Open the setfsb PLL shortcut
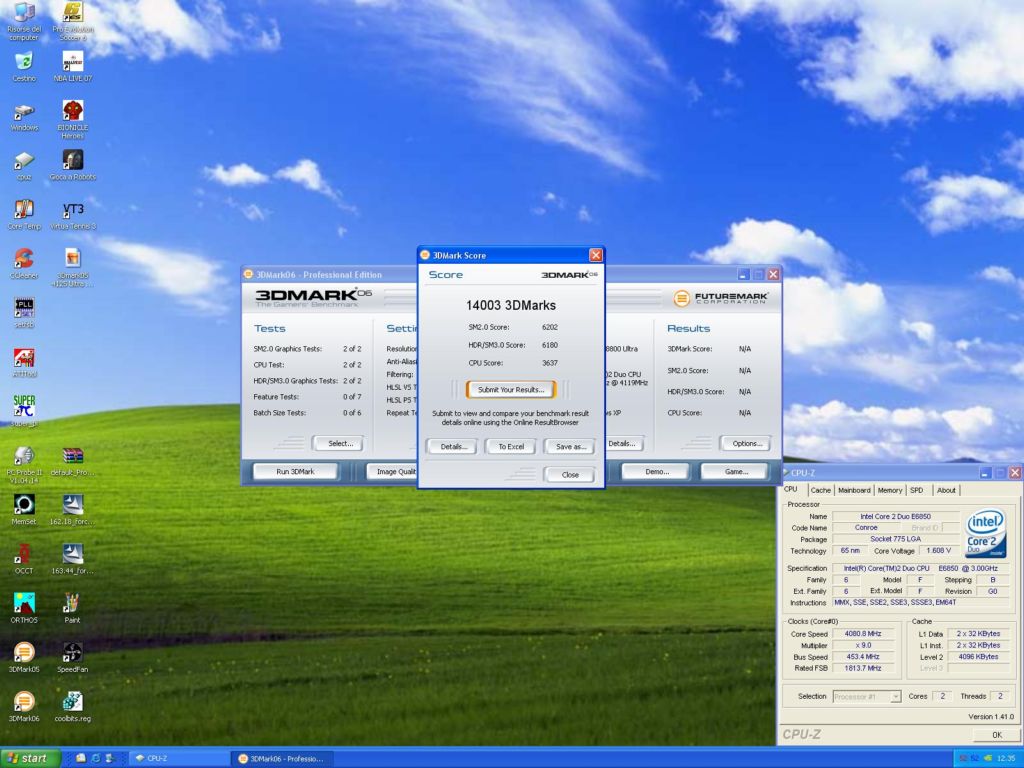The image size is (1024, 768). click(x=24, y=312)
